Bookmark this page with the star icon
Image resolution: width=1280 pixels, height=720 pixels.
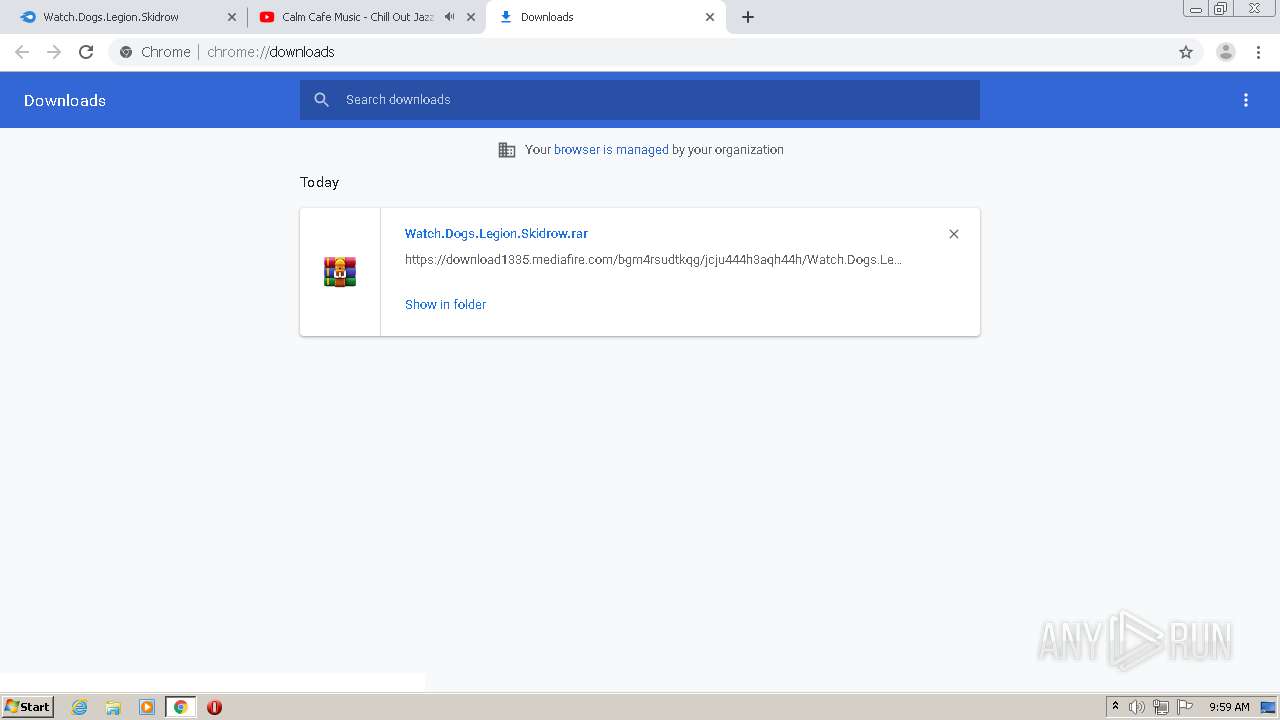tap(1186, 52)
